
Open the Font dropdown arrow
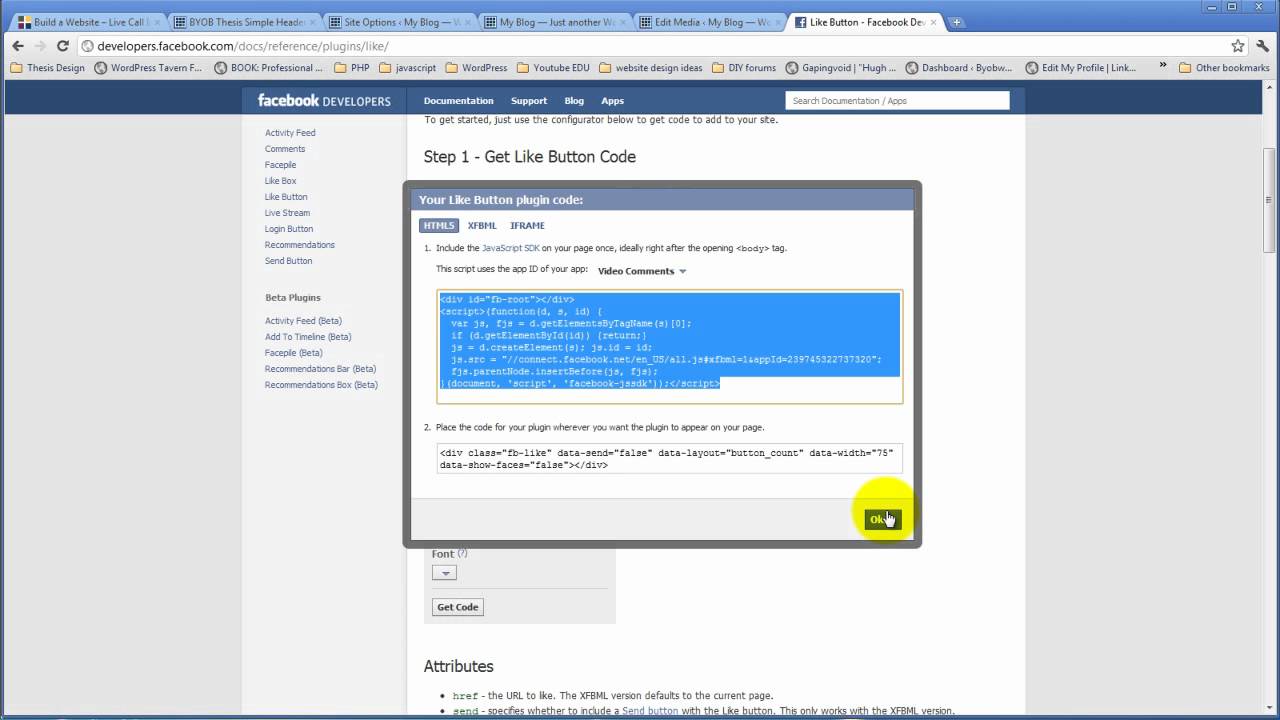444,573
